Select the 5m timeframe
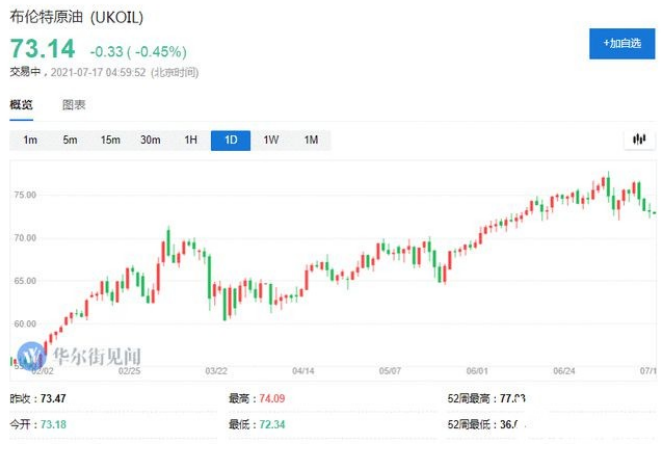This screenshot has height=454, width=669. pyautogui.click(x=70, y=140)
